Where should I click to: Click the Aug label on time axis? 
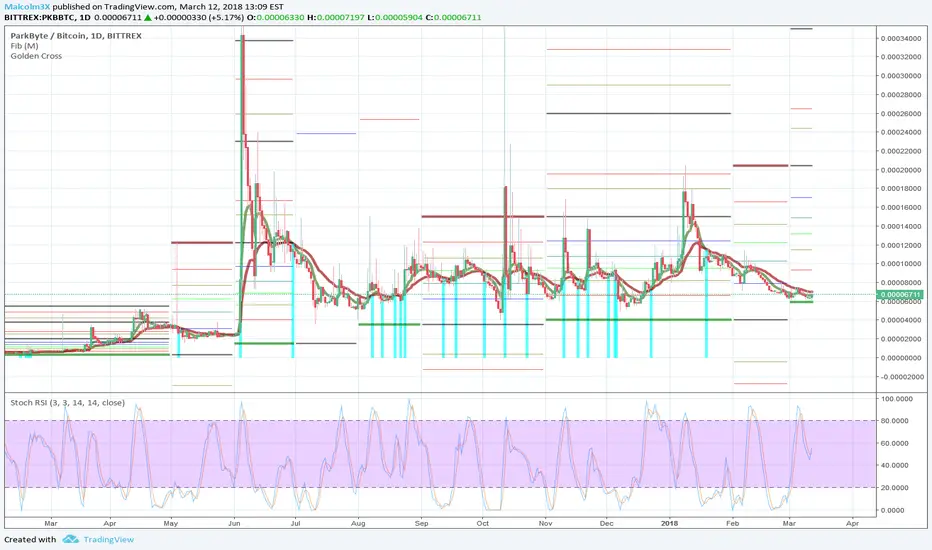(x=358, y=524)
